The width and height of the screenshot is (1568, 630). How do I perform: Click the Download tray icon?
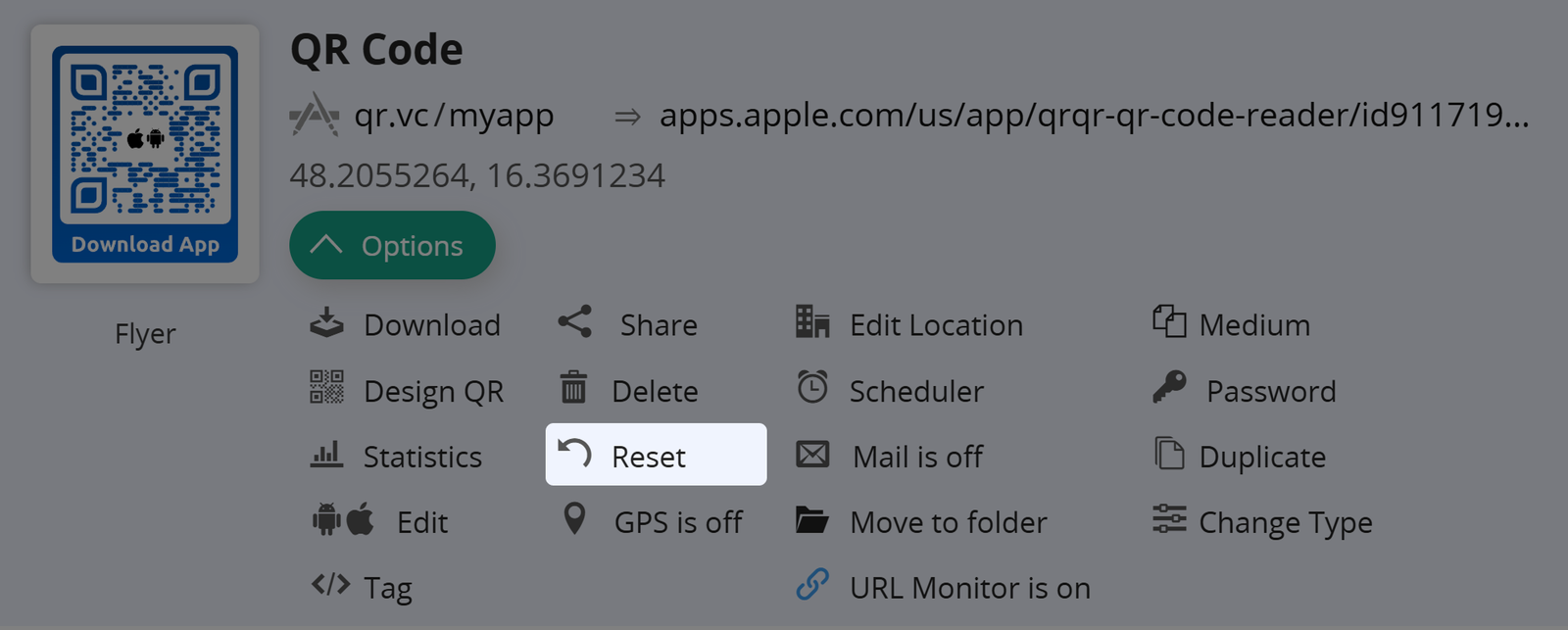pos(326,323)
